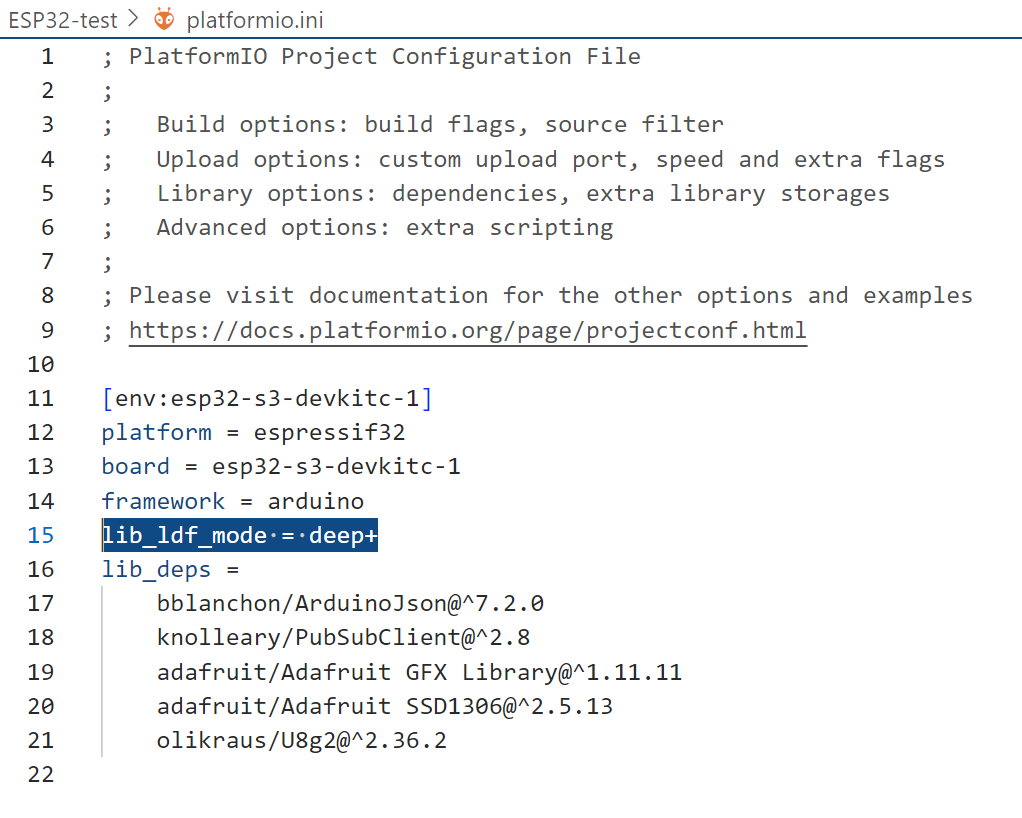Click the Adafruit GFX Library dependency line
Image resolution: width=1022 pixels, height=818 pixels.
tap(419, 672)
